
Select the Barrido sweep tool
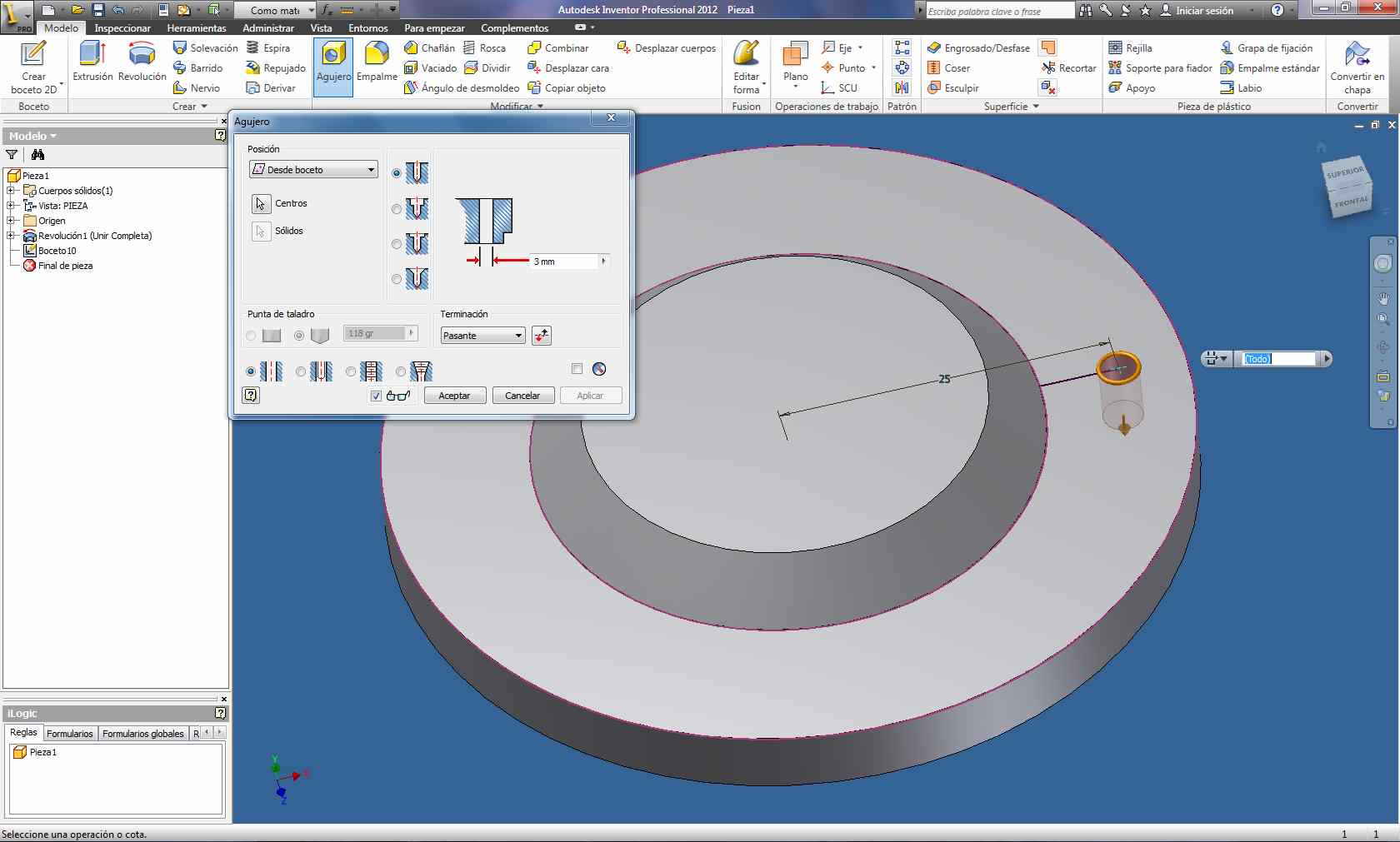pos(197,68)
